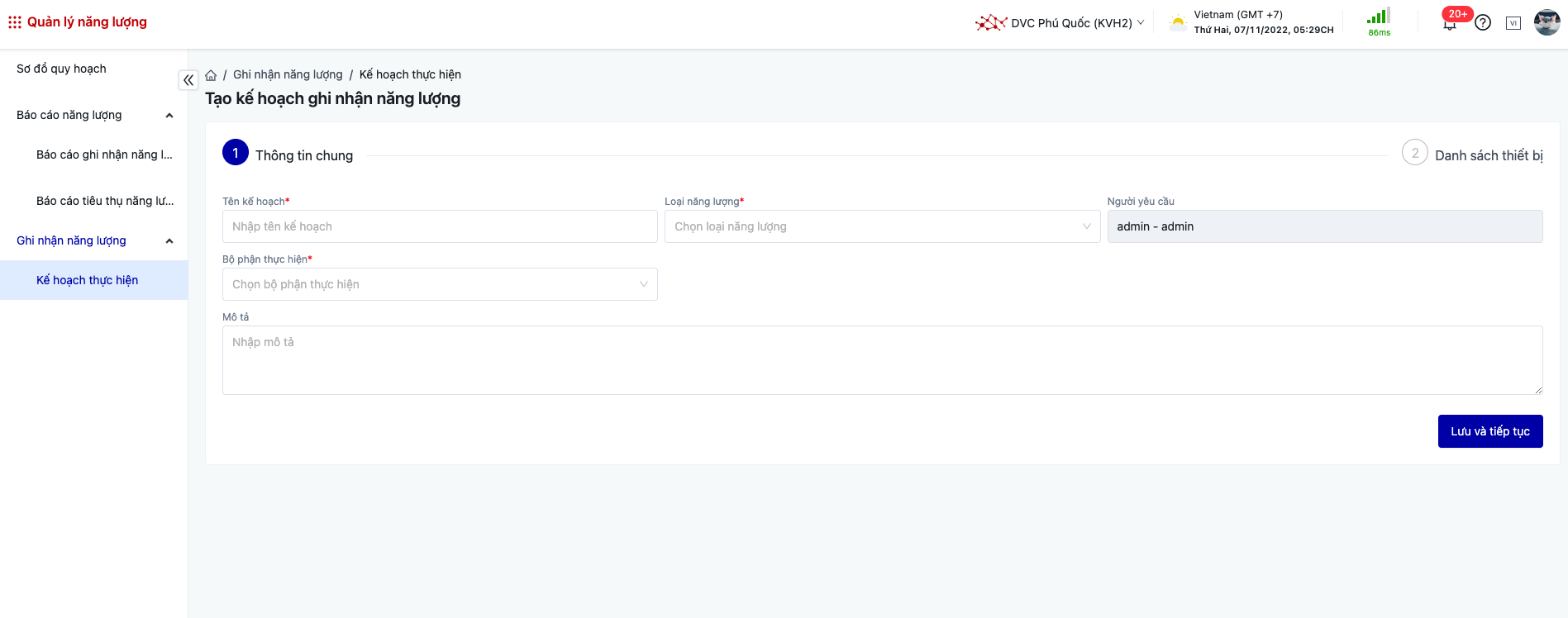Switch language with the VI icon

click(x=1513, y=23)
